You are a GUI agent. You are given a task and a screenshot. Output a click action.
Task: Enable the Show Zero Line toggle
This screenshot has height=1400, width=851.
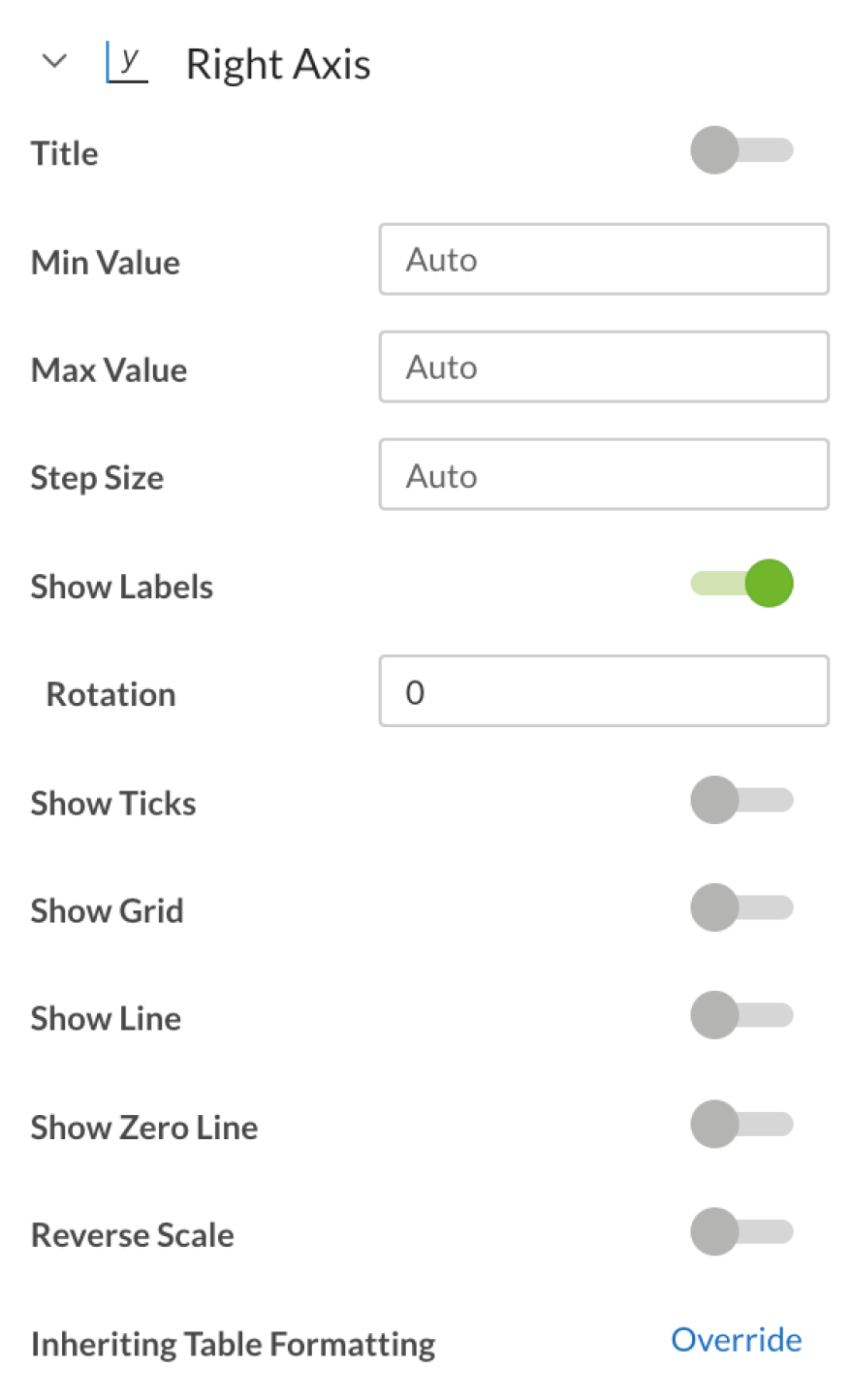pyautogui.click(x=741, y=1124)
